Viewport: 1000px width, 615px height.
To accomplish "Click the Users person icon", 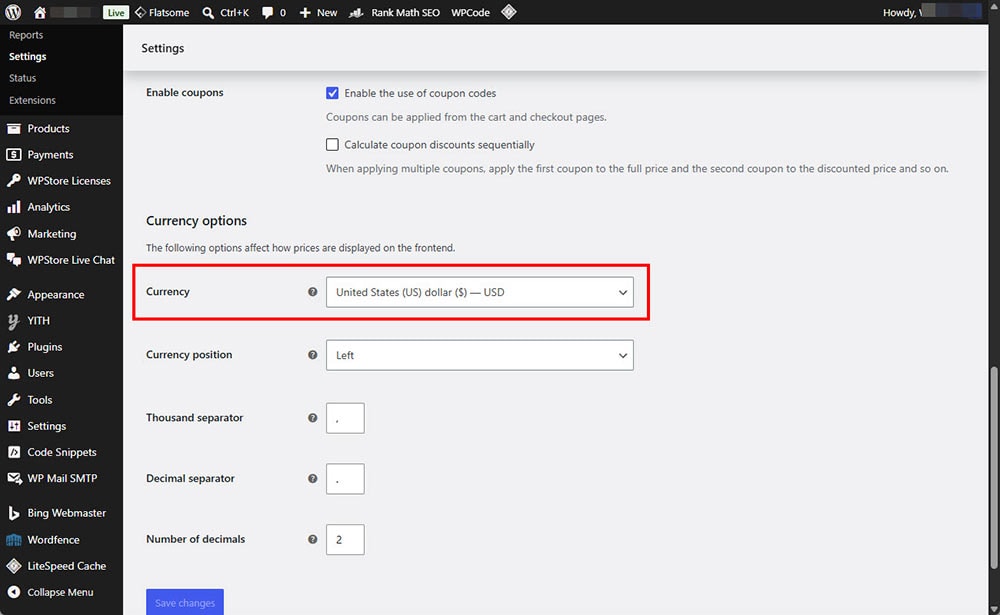I will click(x=13, y=373).
